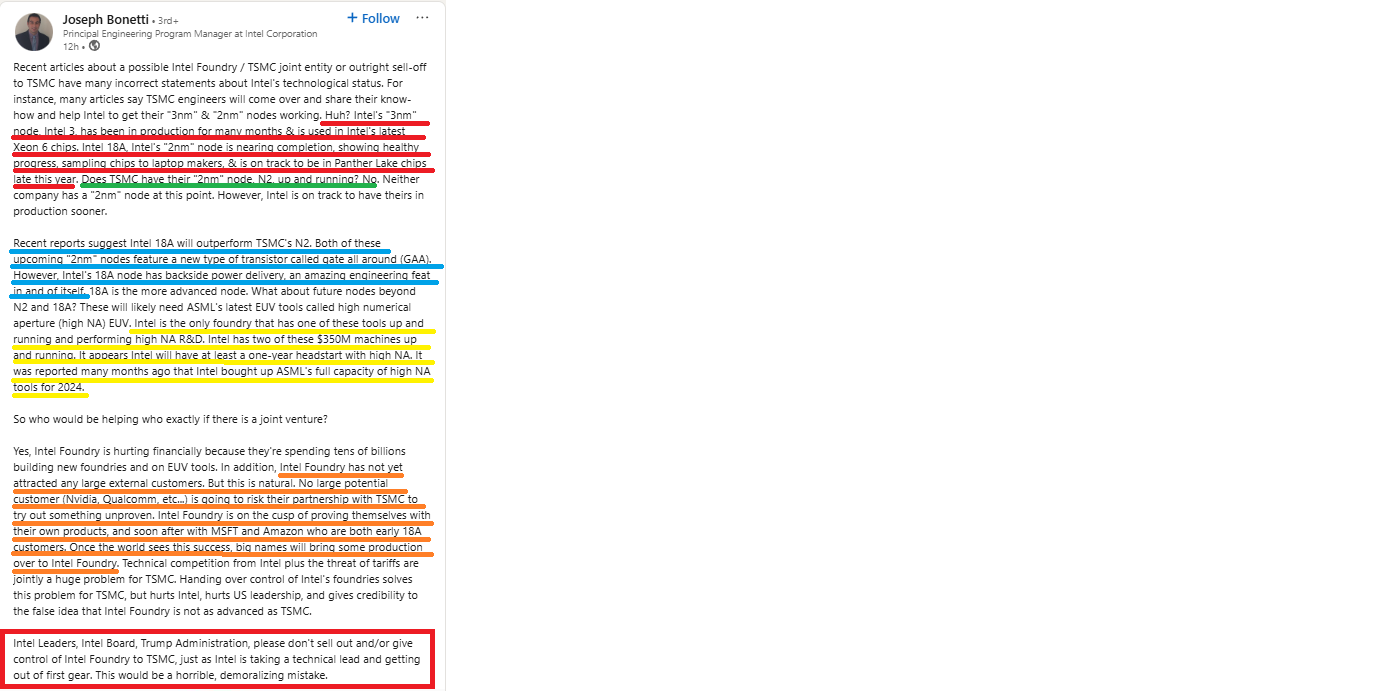Open Joseph Bonetti's profile photo
Viewport: 1380px width, 691px height.
[x=33, y=32]
